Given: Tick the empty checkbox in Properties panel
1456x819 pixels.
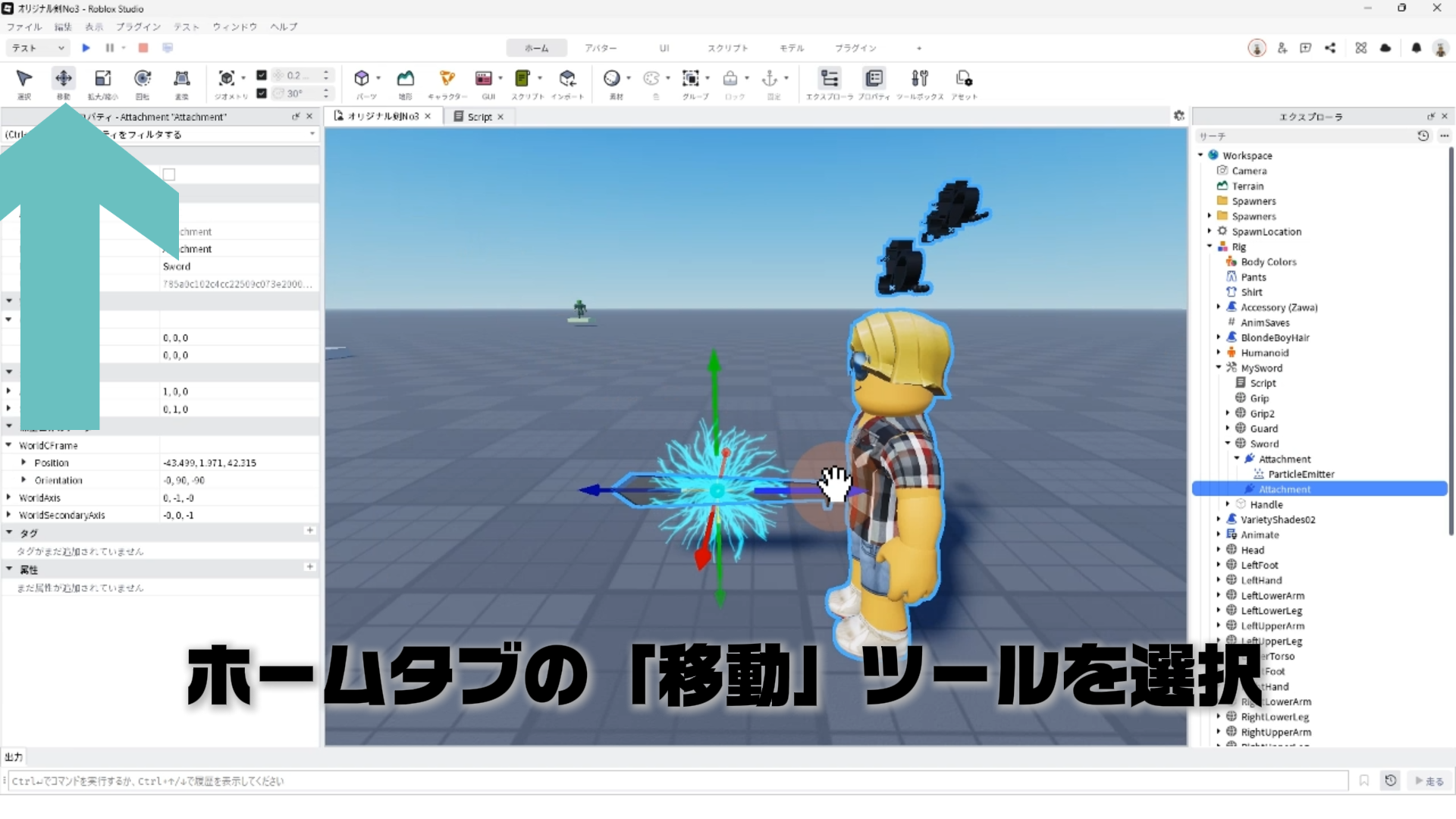Looking at the screenshot, I should pyautogui.click(x=169, y=174).
